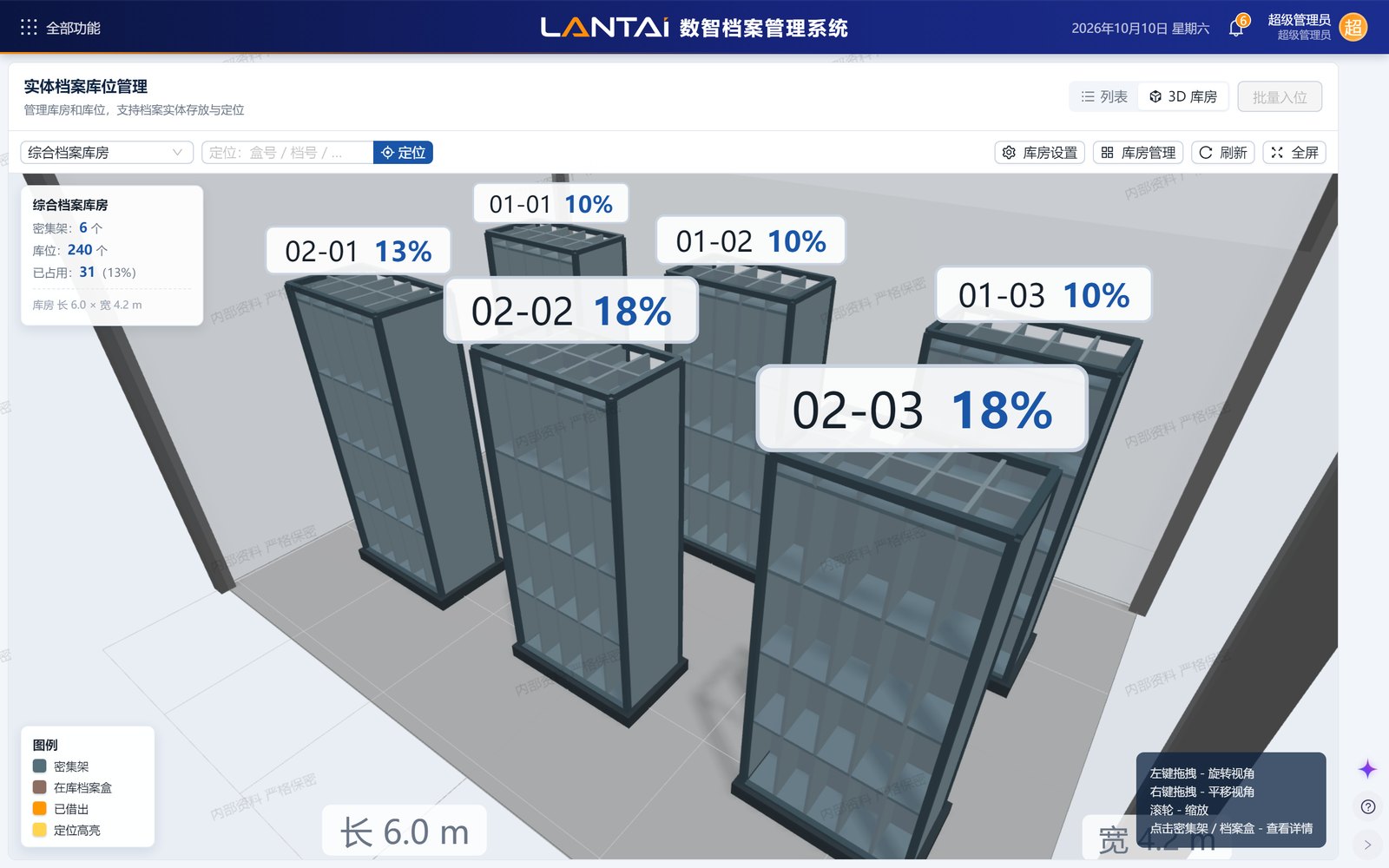Click the 库位: 240 个 statistic
This screenshot has height=868, width=1389.
point(70,250)
